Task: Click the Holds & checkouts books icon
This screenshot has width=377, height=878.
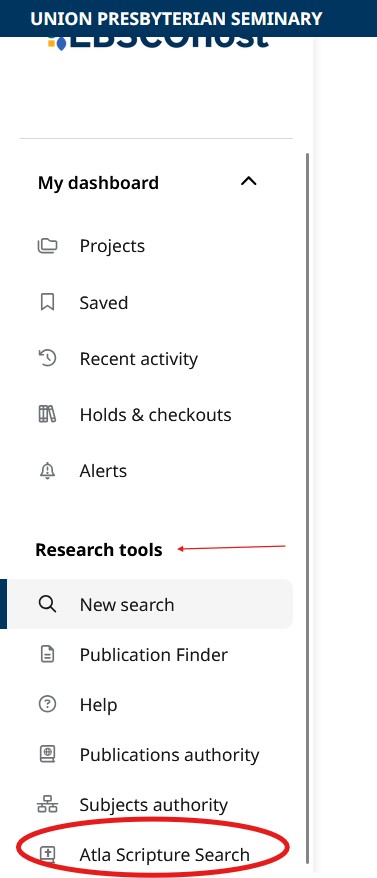Action: (47, 414)
